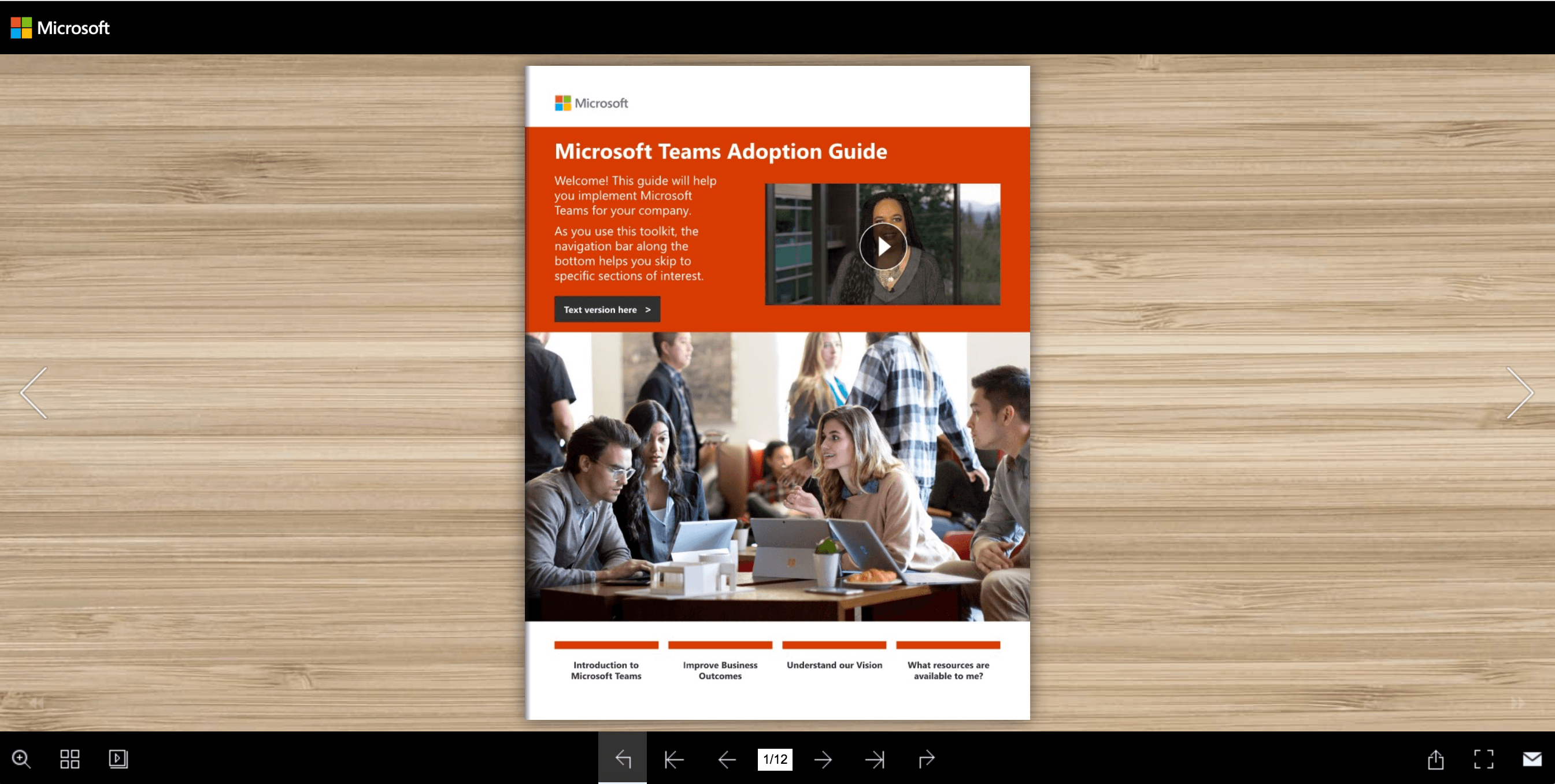Click the Microsoft logo on the guide cover
1555x784 pixels.
pyautogui.click(x=591, y=103)
